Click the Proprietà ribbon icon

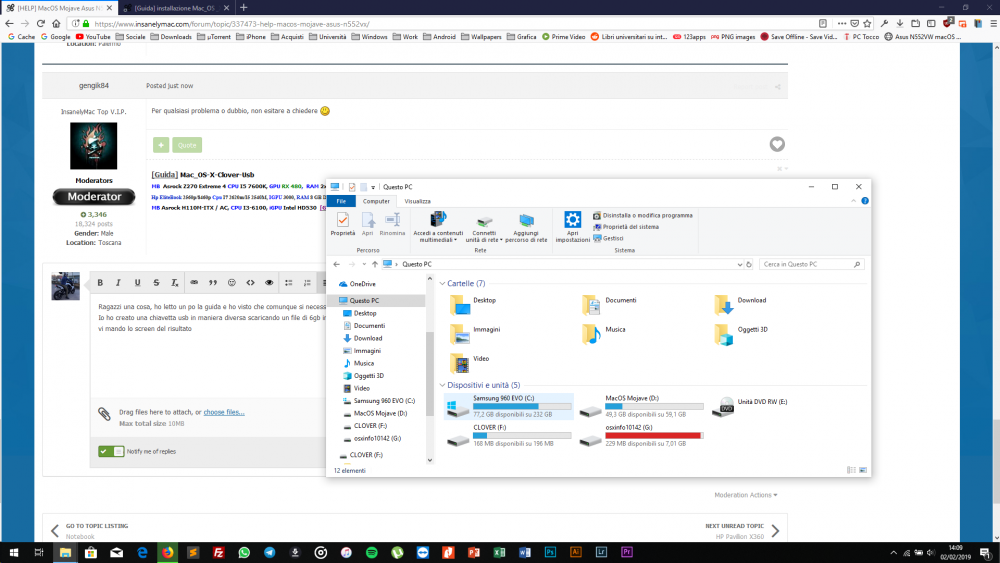tap(342, 224)
